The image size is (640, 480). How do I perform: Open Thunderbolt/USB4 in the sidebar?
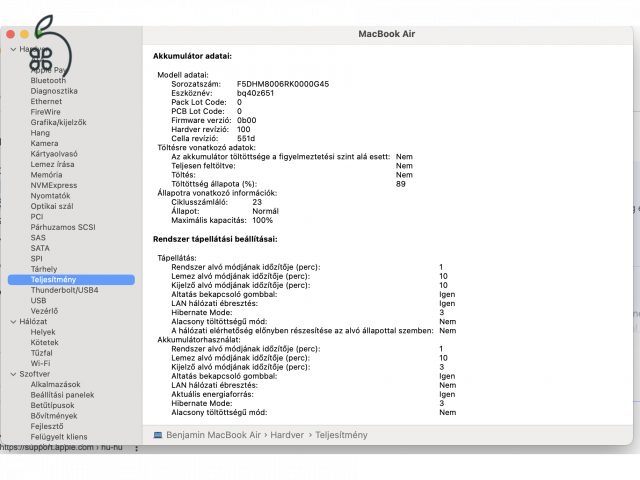coord(64,290)
